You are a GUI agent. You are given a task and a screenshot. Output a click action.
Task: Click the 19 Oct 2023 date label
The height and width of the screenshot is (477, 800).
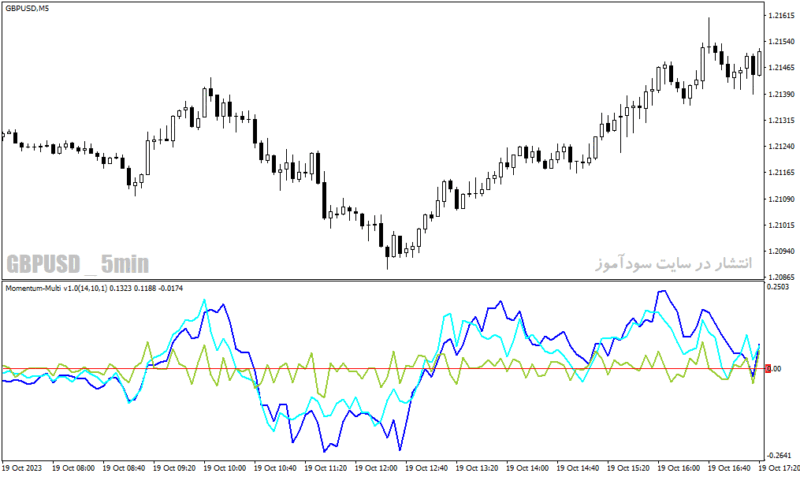pyautogui.click(x=22, y=468)
